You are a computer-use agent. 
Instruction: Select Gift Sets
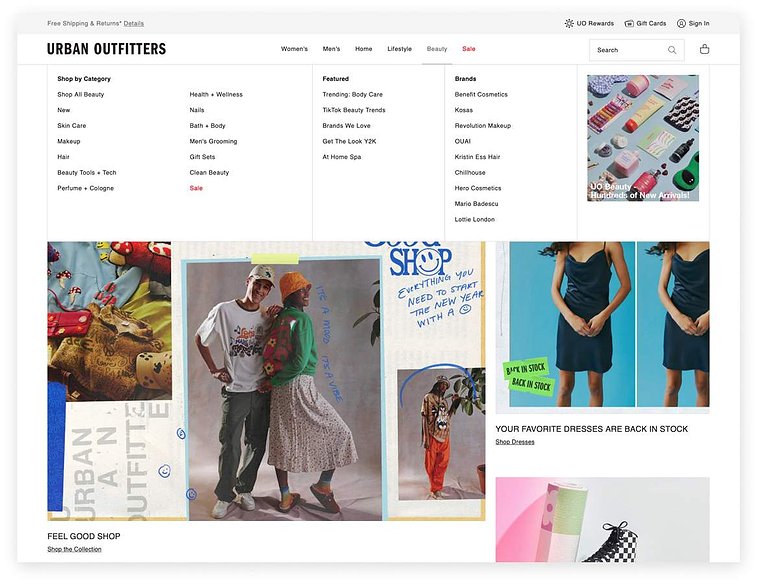[202, 157]
